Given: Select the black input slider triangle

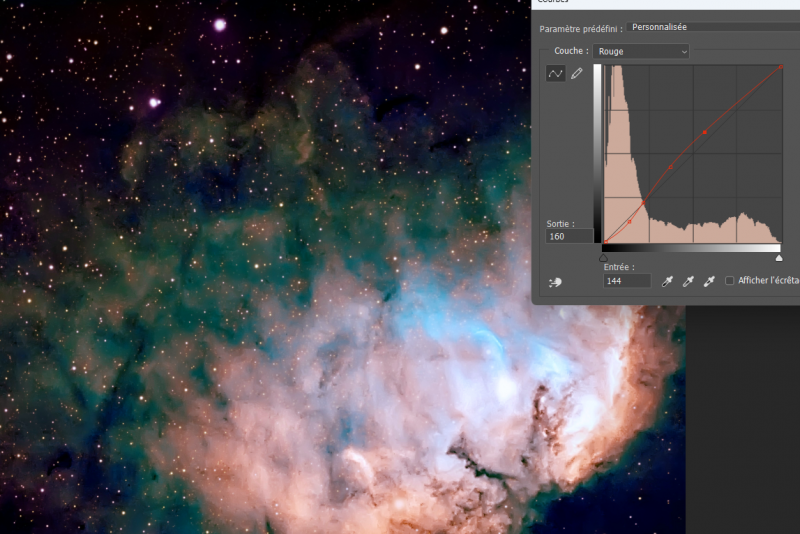Looking at the screenshot, I should point(604,258).
